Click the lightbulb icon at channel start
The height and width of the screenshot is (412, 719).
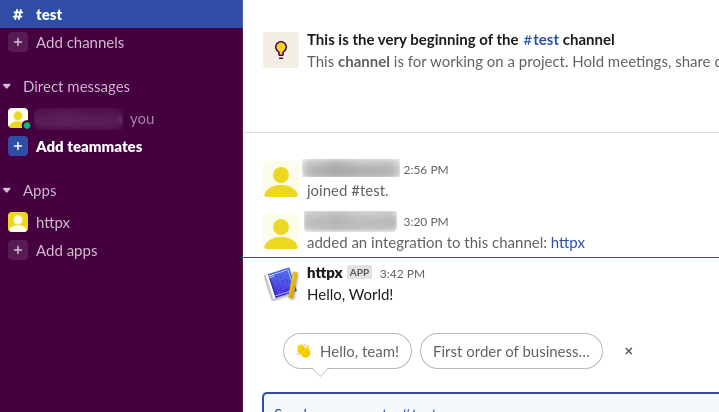tap(281, 49)
